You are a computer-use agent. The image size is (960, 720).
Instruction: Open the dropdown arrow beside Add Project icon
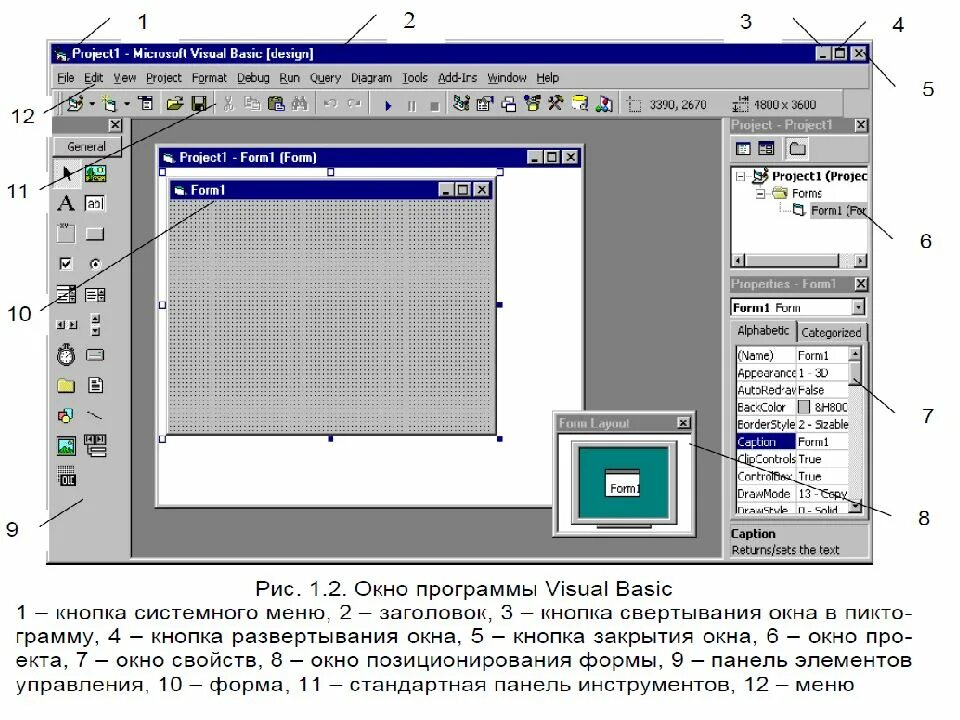coord(92,105)
